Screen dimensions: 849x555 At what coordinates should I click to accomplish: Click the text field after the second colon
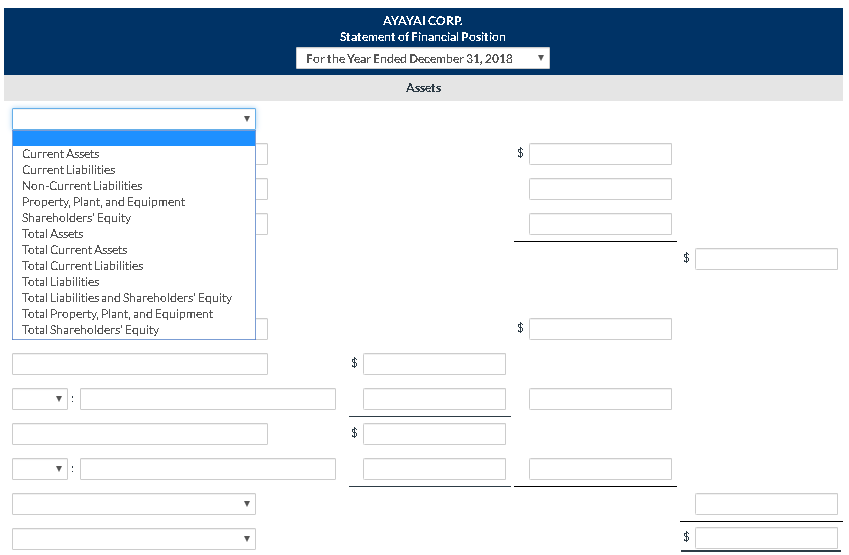[x=208, y=469]
